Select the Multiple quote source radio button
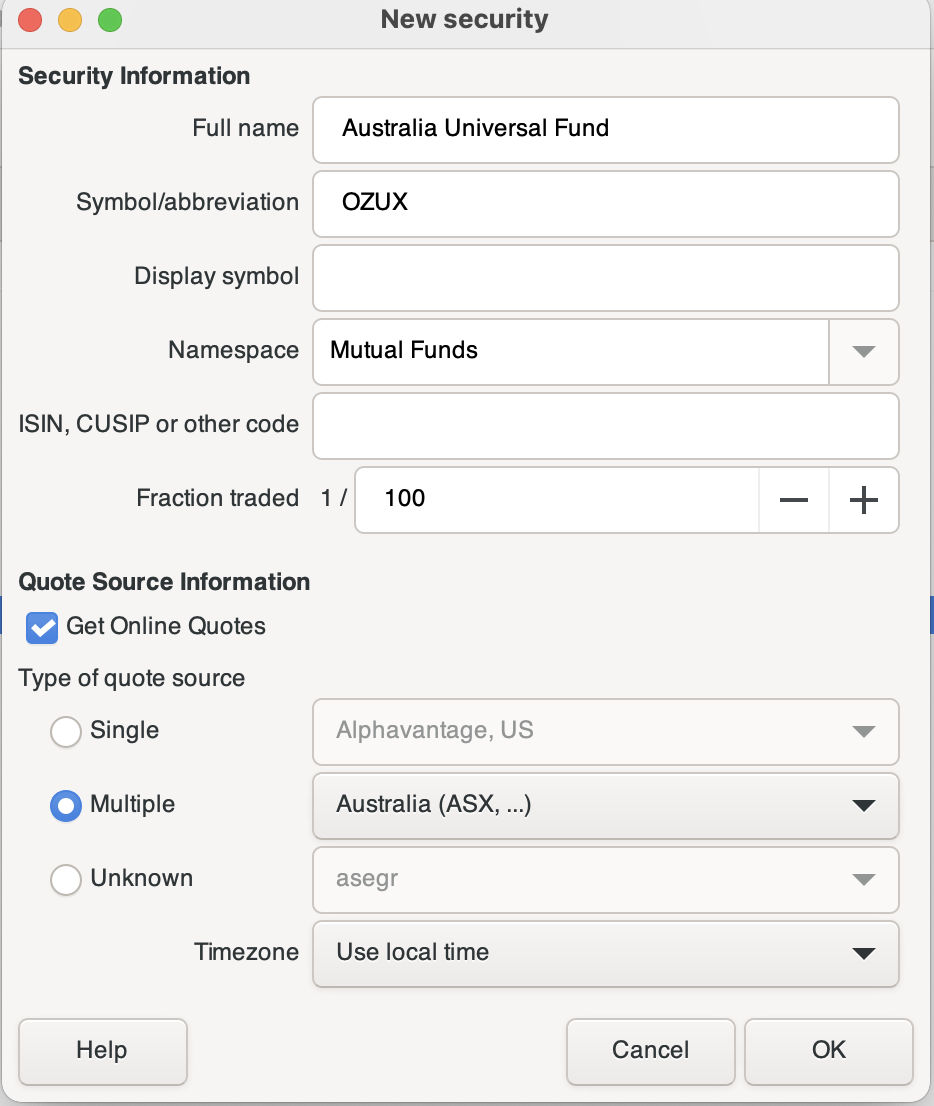The image size is (934, 1106). [66, 806]
